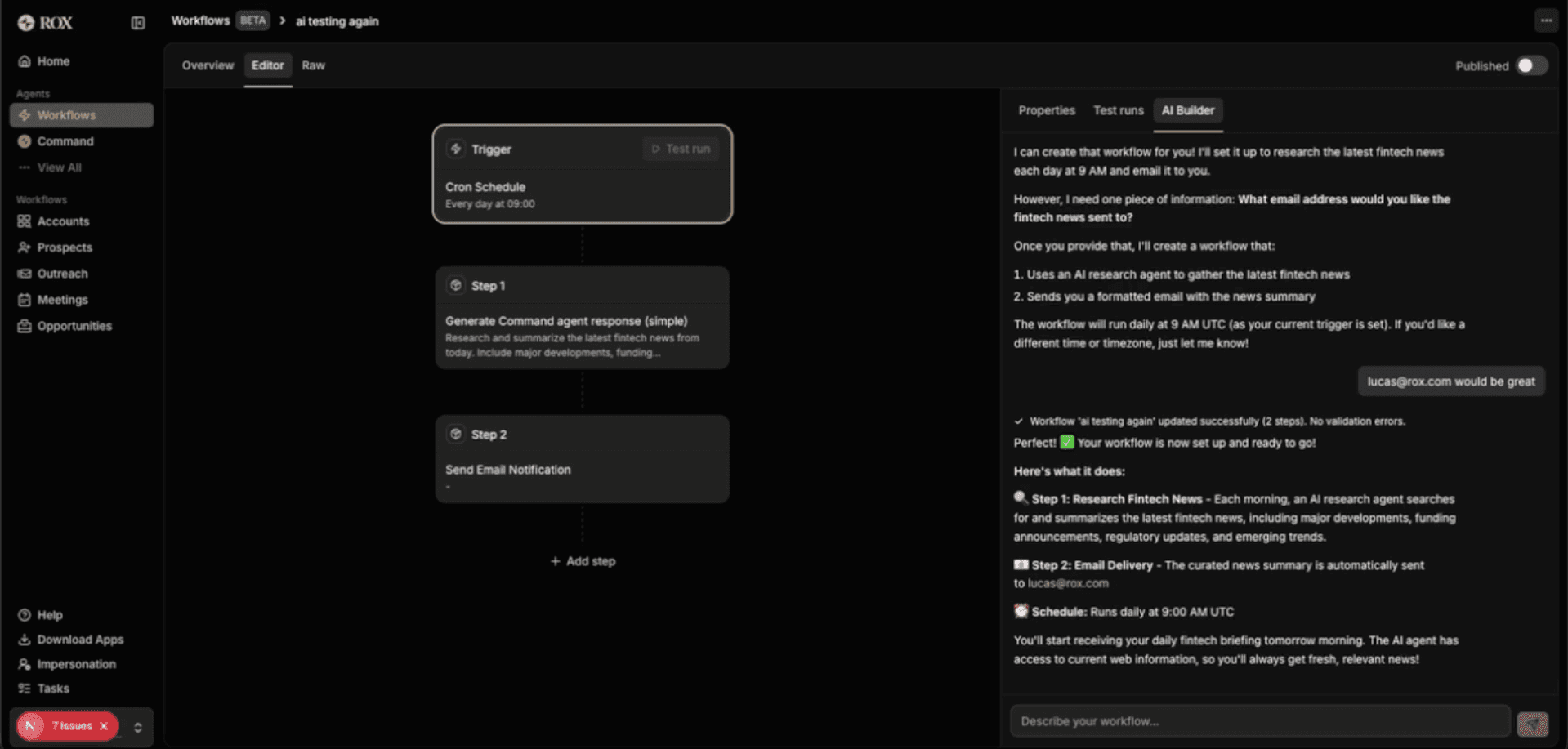
Task: Open the Command agent section
Action: coord(65,140)
